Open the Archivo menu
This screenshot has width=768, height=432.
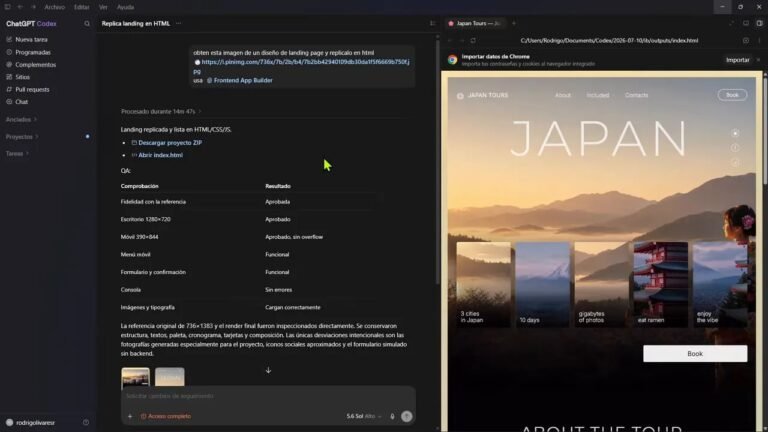[x=54, y=7]
